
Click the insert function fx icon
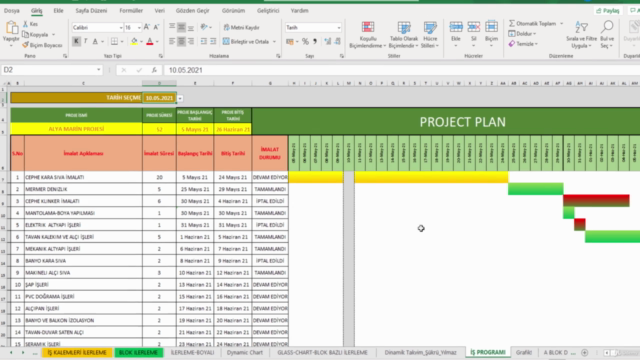pos(154,70)
